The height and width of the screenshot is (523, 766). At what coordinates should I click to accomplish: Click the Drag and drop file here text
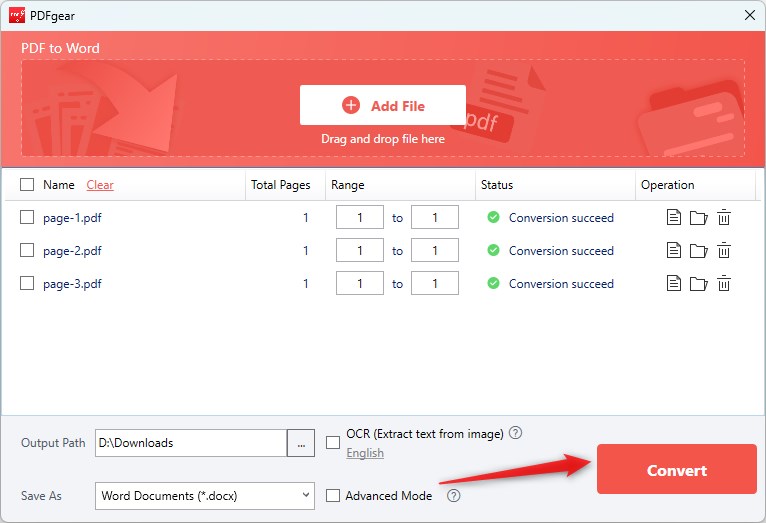(x=383, y=139)
